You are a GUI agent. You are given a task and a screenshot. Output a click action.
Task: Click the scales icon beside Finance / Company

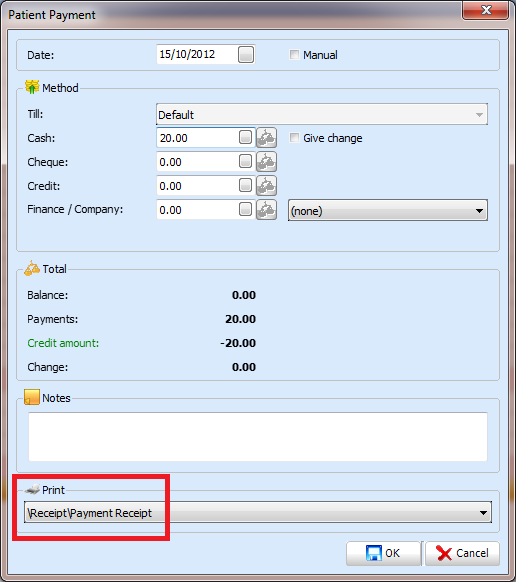click(267, 210)
